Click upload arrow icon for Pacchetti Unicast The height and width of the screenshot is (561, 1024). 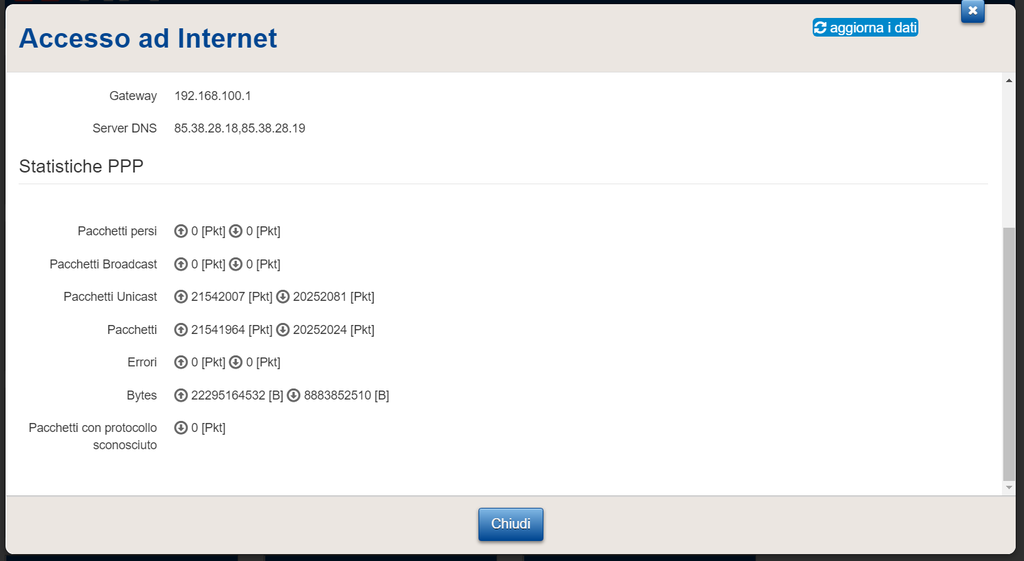pos(181,297)
